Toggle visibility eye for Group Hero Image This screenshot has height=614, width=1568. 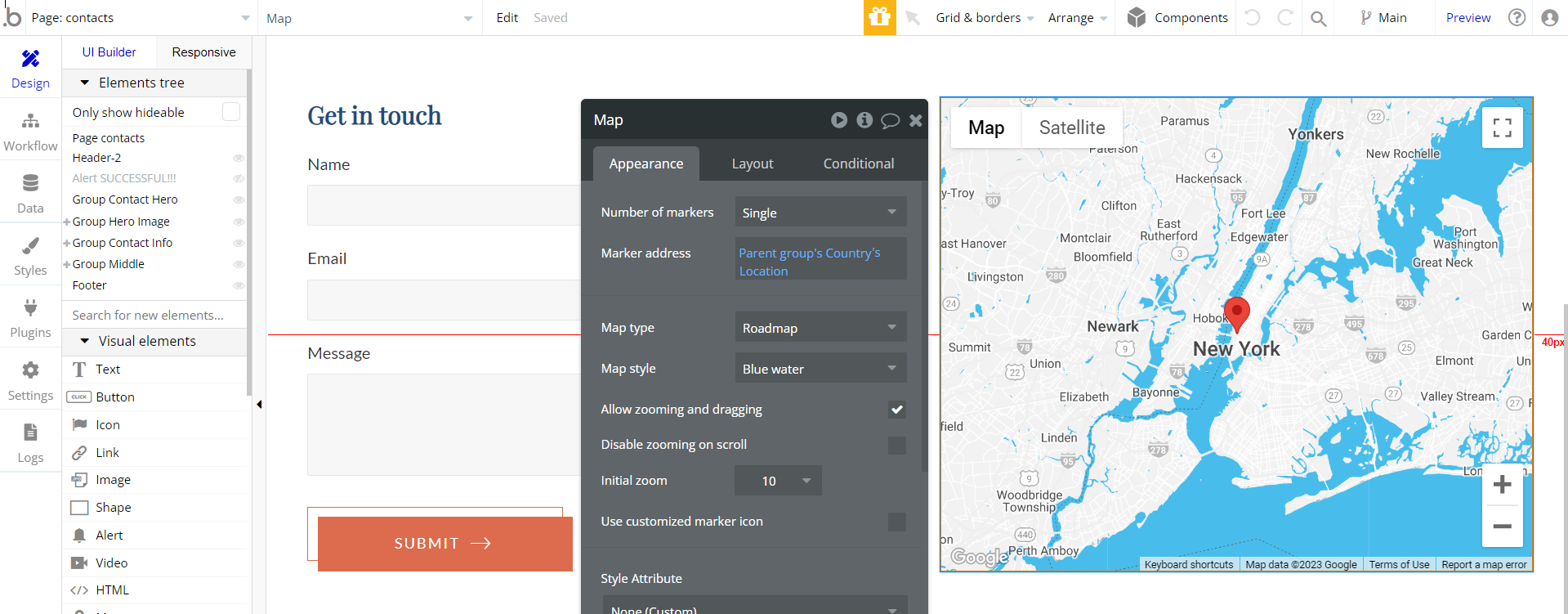point(239,222)
